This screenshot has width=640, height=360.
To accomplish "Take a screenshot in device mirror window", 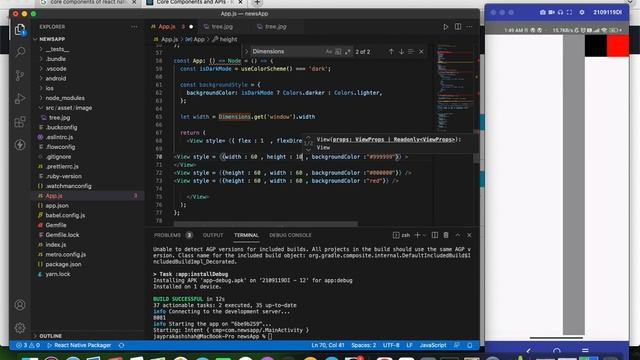I will [x=542, y=12].
